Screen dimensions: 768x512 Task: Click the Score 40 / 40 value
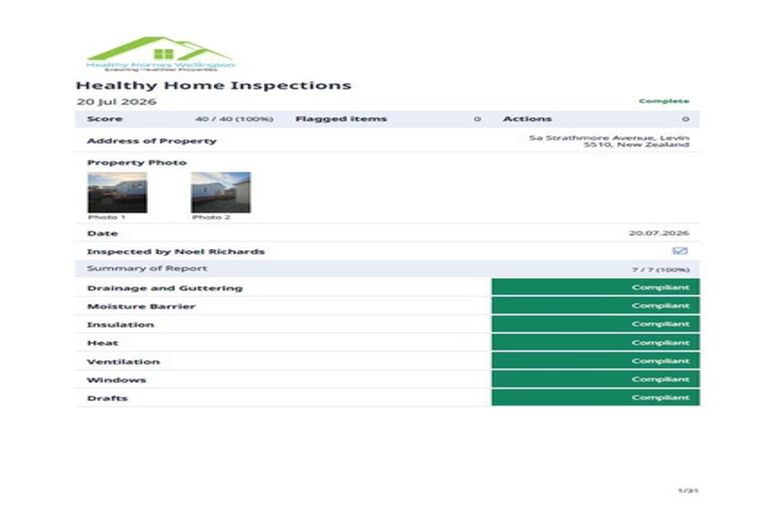[x=234, y=119]
